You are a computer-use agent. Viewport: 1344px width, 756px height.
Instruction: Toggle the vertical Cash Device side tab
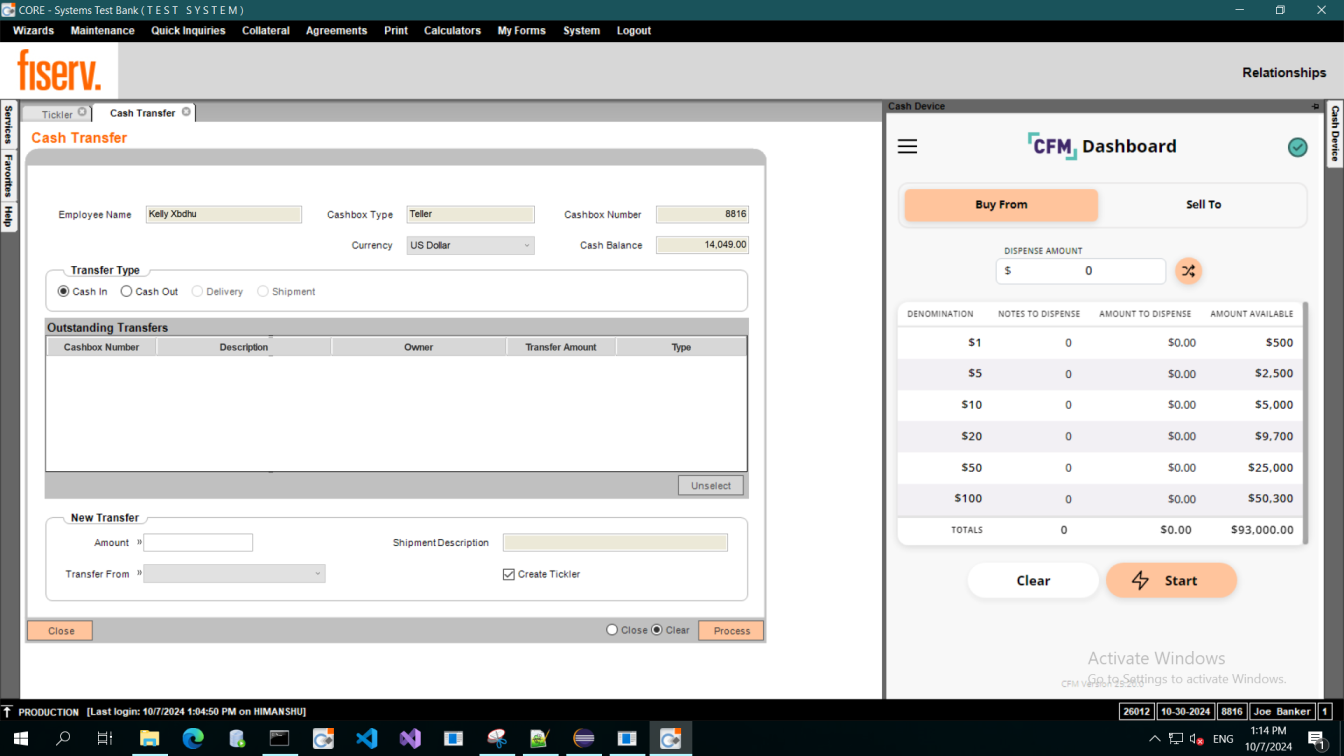[1335, 133]
